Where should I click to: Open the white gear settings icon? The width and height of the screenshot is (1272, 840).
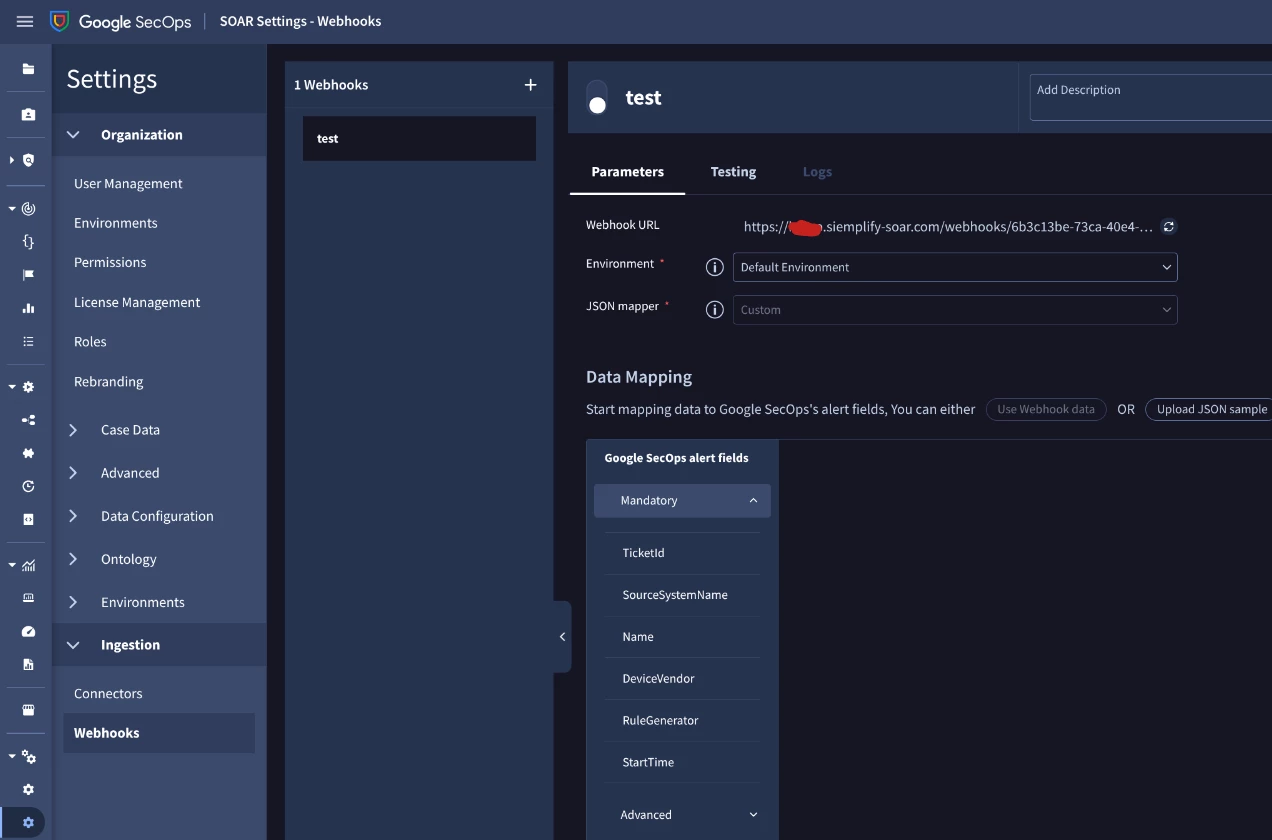(x=28, y=790)
